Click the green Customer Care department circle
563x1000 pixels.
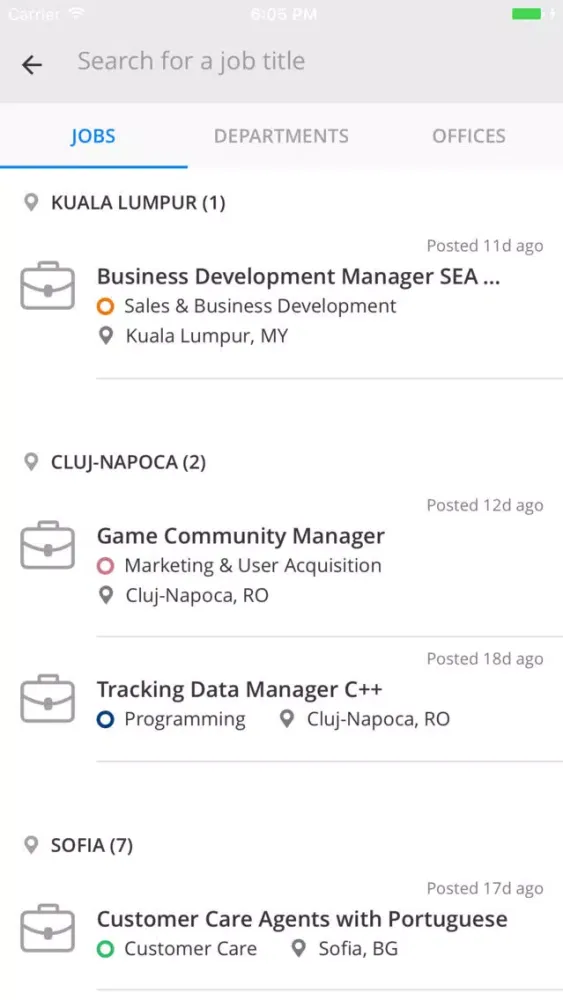(x=106, y=949)
